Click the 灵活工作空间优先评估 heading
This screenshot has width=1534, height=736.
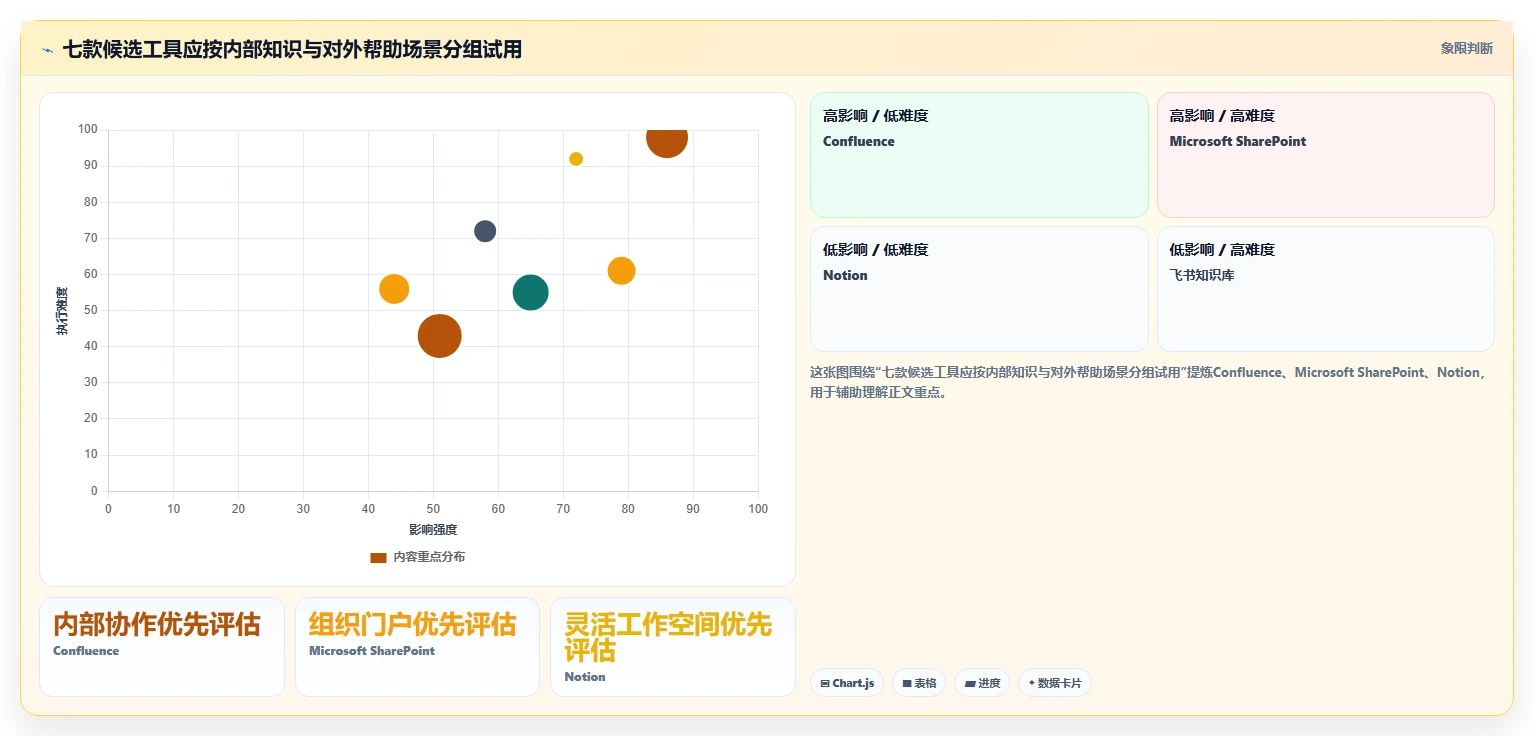668,637
